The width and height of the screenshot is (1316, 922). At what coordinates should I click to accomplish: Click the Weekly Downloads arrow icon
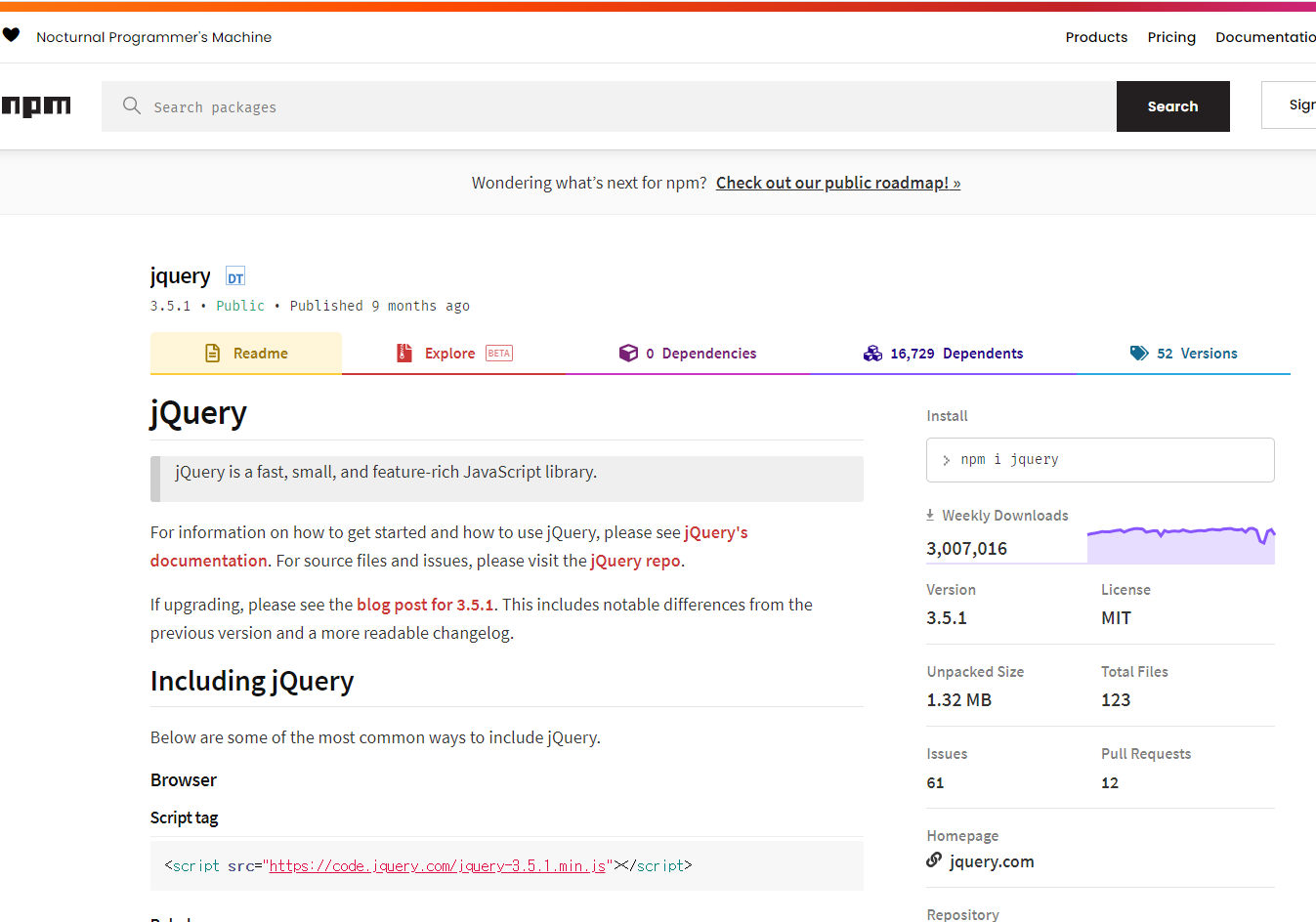(x=930, y=515)
